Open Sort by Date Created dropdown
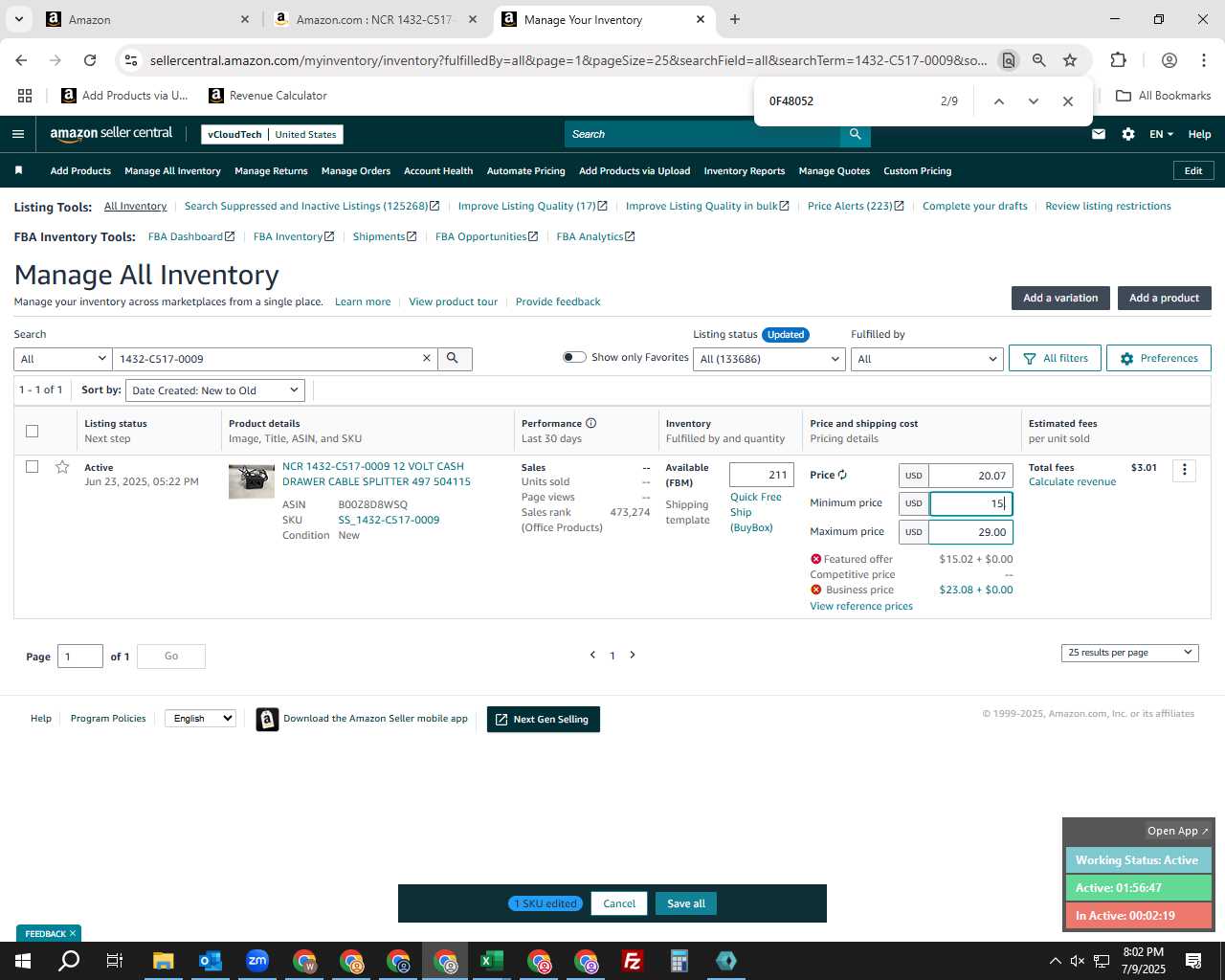 (214, 390)
